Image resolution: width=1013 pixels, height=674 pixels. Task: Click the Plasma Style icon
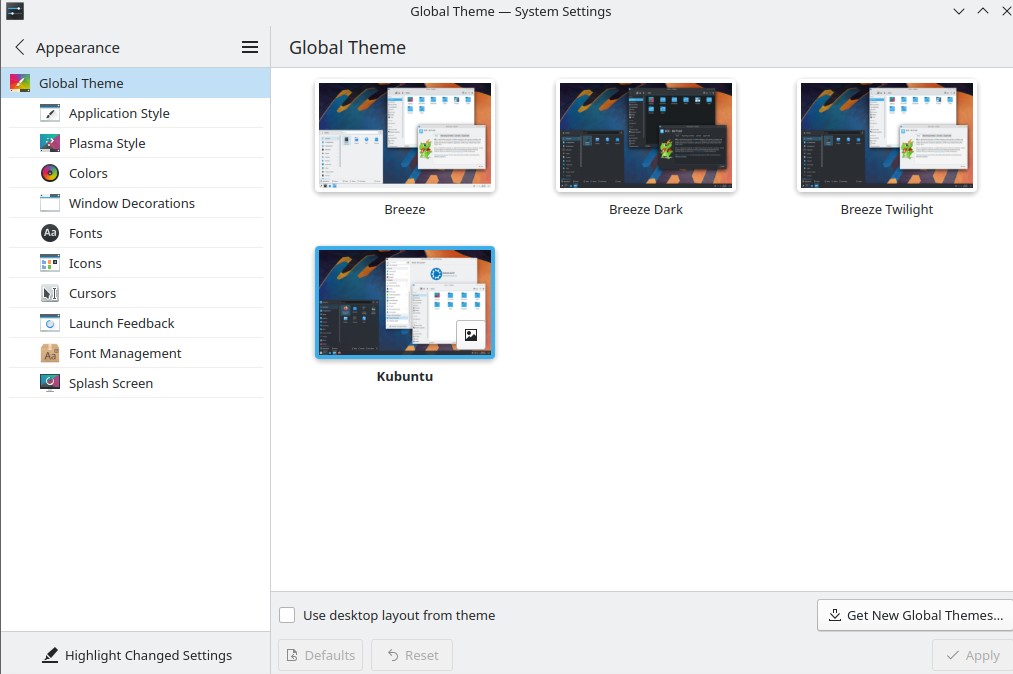[x=50, y=143]
